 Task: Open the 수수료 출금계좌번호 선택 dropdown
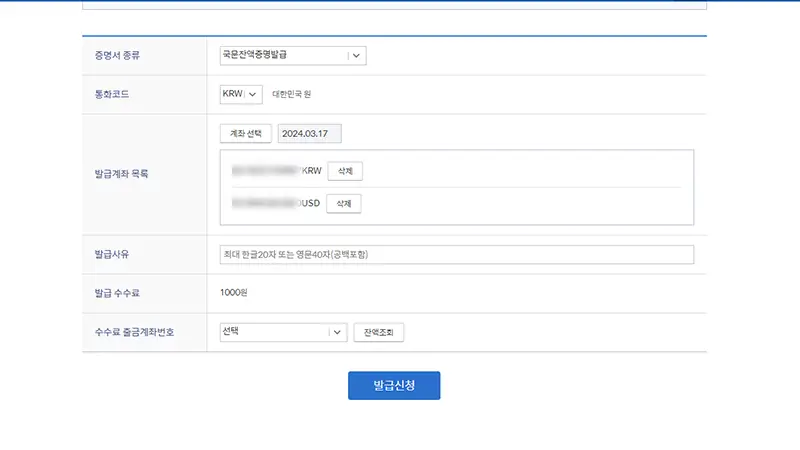click(x=283, y=332)
